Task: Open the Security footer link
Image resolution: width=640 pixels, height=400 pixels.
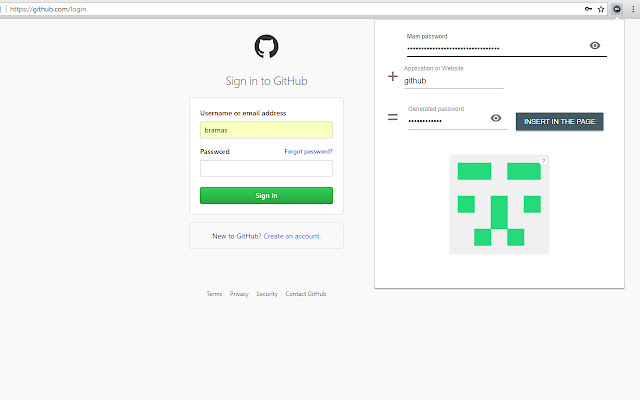Action: (x=267, y=294)
